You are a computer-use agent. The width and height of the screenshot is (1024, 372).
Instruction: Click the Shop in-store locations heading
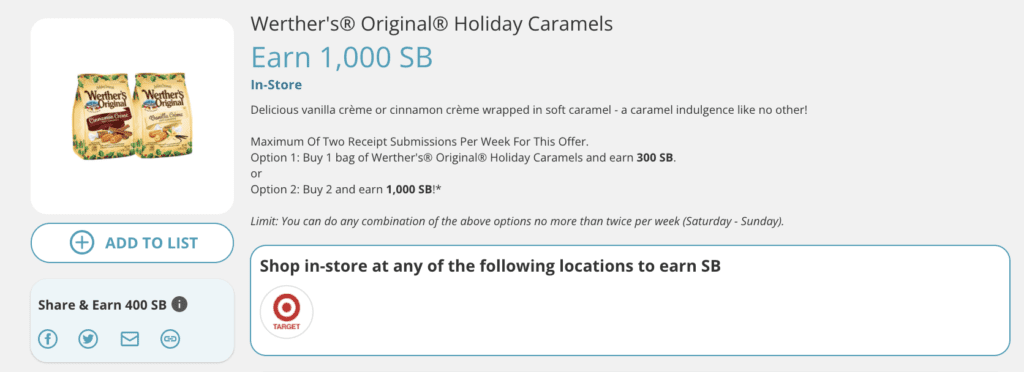pyautogui.click(x=490, y=266)
